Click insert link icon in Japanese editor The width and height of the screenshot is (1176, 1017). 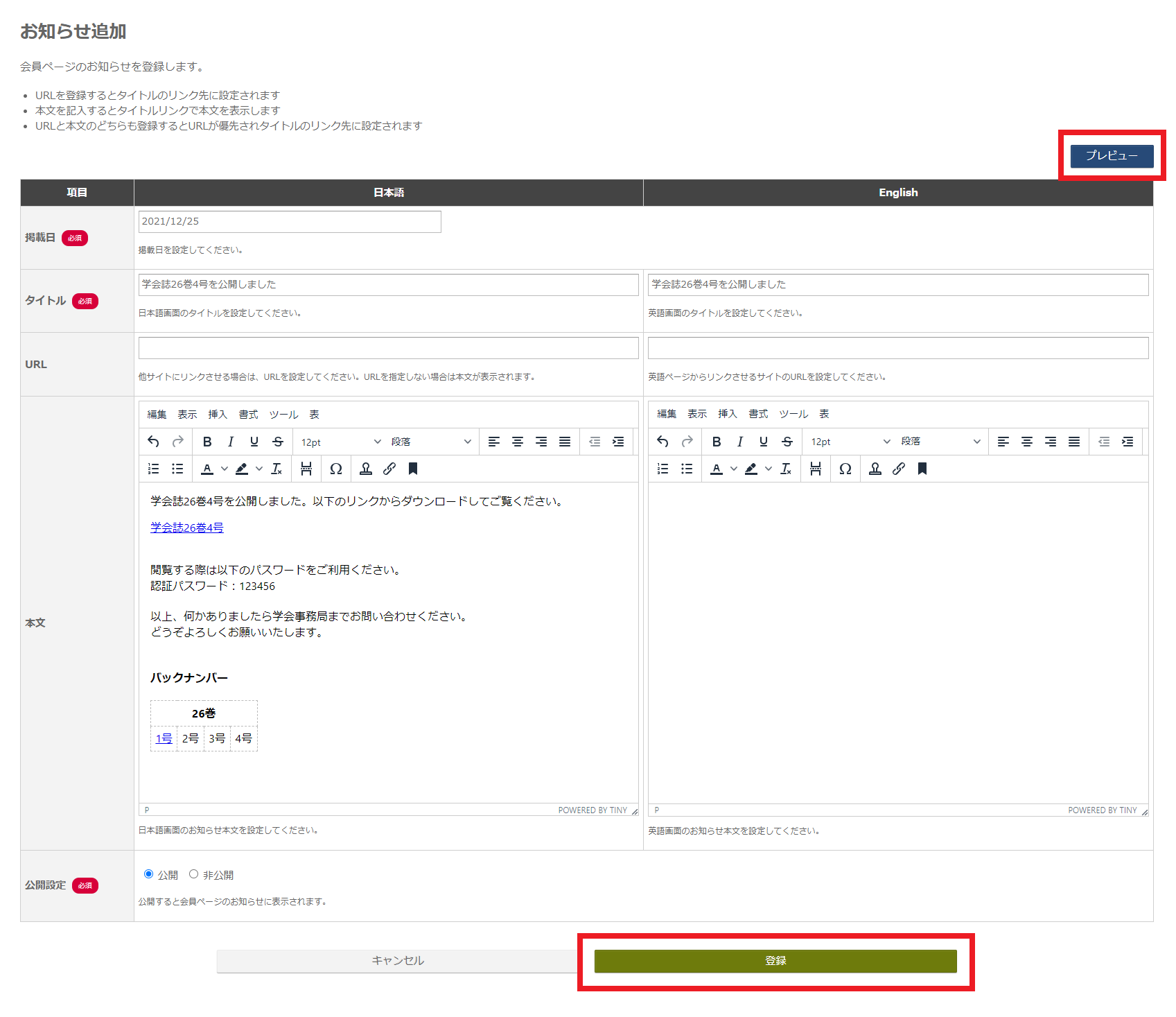389,469
